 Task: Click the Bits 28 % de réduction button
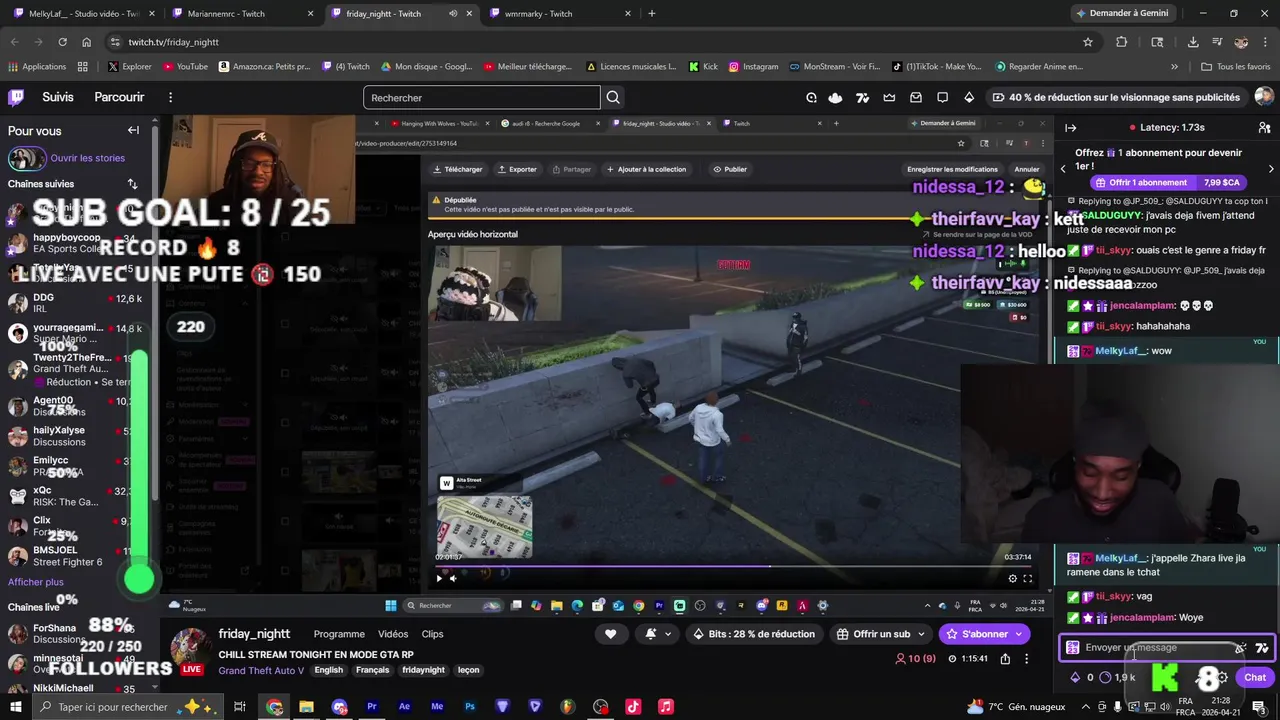pyautogui.click(x=754, y=634)
